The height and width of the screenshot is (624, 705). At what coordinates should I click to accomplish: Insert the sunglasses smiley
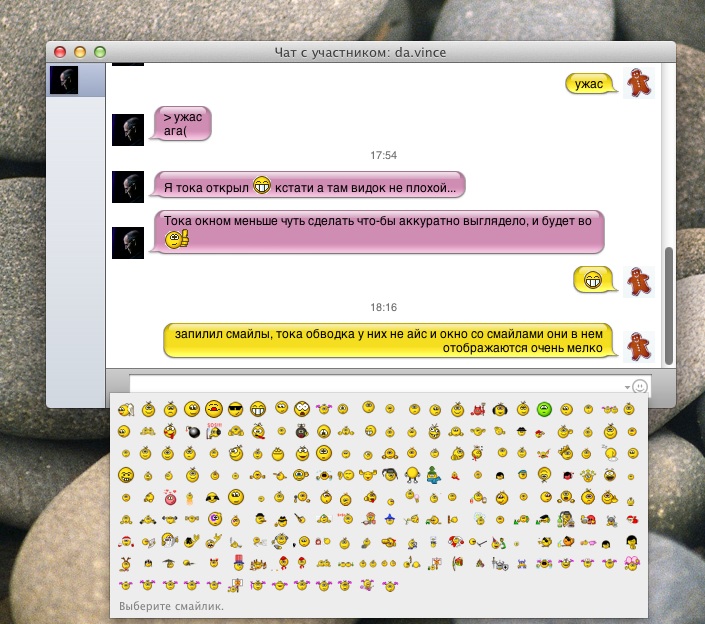(x=235, y=409)
